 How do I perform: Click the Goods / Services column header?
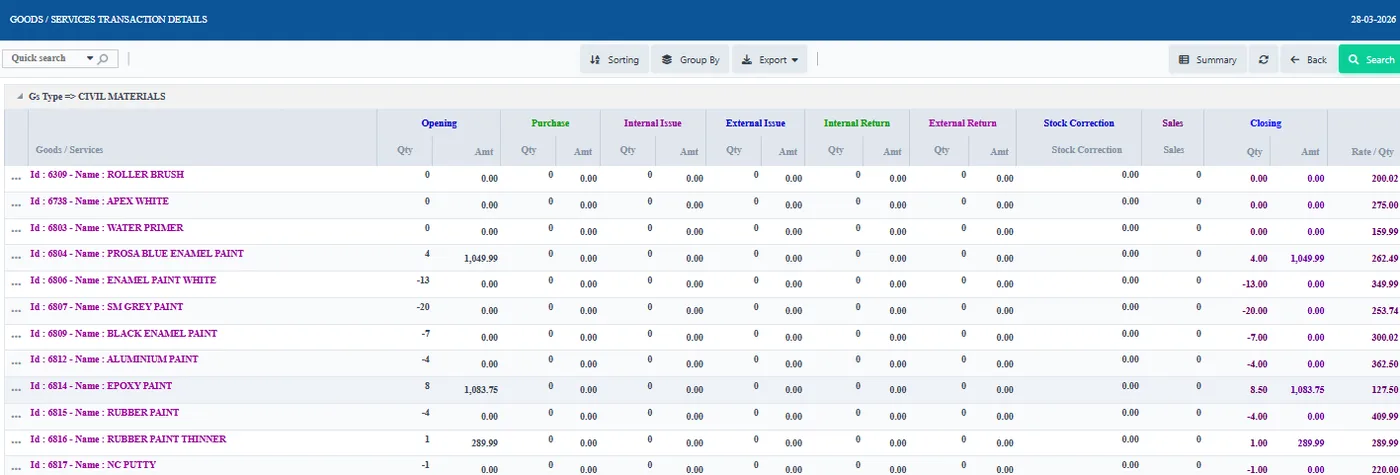(69, 150)
